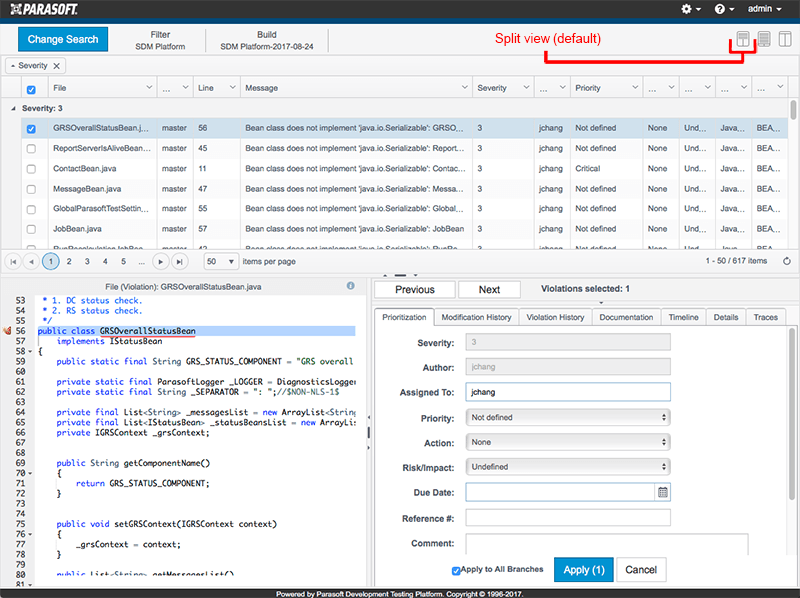
Task: Open the Priority dropdown in Prioritization
Action: pyautogui.click(x=568, y=417)
